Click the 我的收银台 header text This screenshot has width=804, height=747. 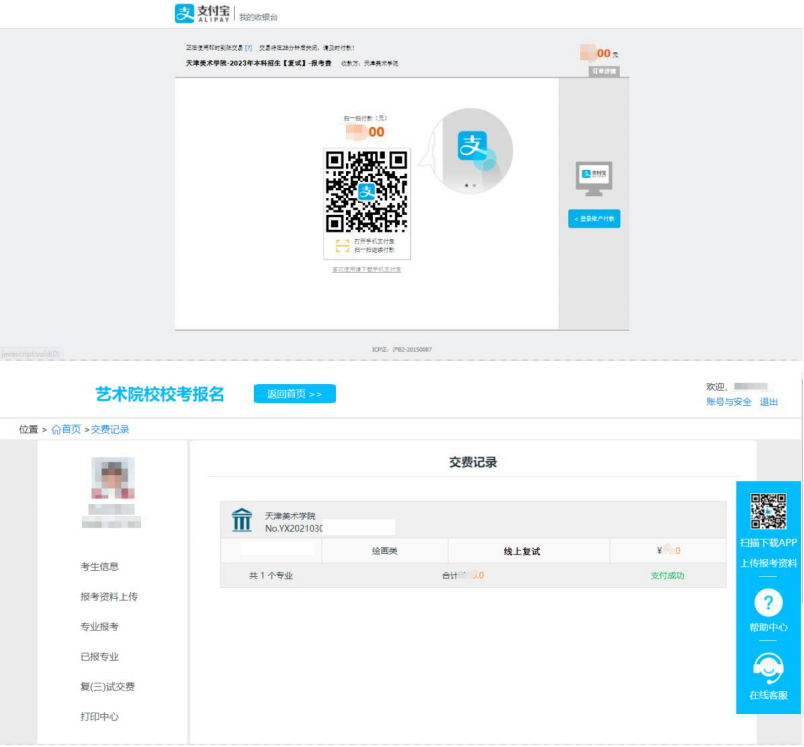click(258, 17)
